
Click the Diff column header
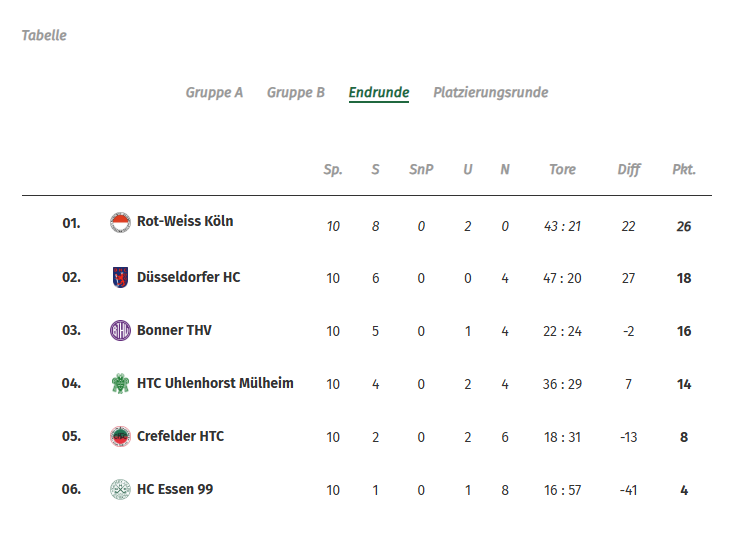628,170
